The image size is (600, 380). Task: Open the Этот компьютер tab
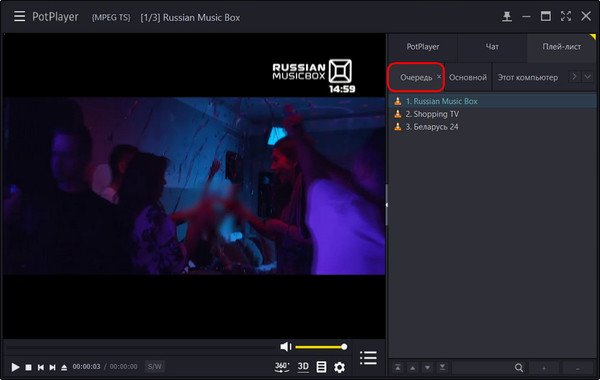coord(528,77)
